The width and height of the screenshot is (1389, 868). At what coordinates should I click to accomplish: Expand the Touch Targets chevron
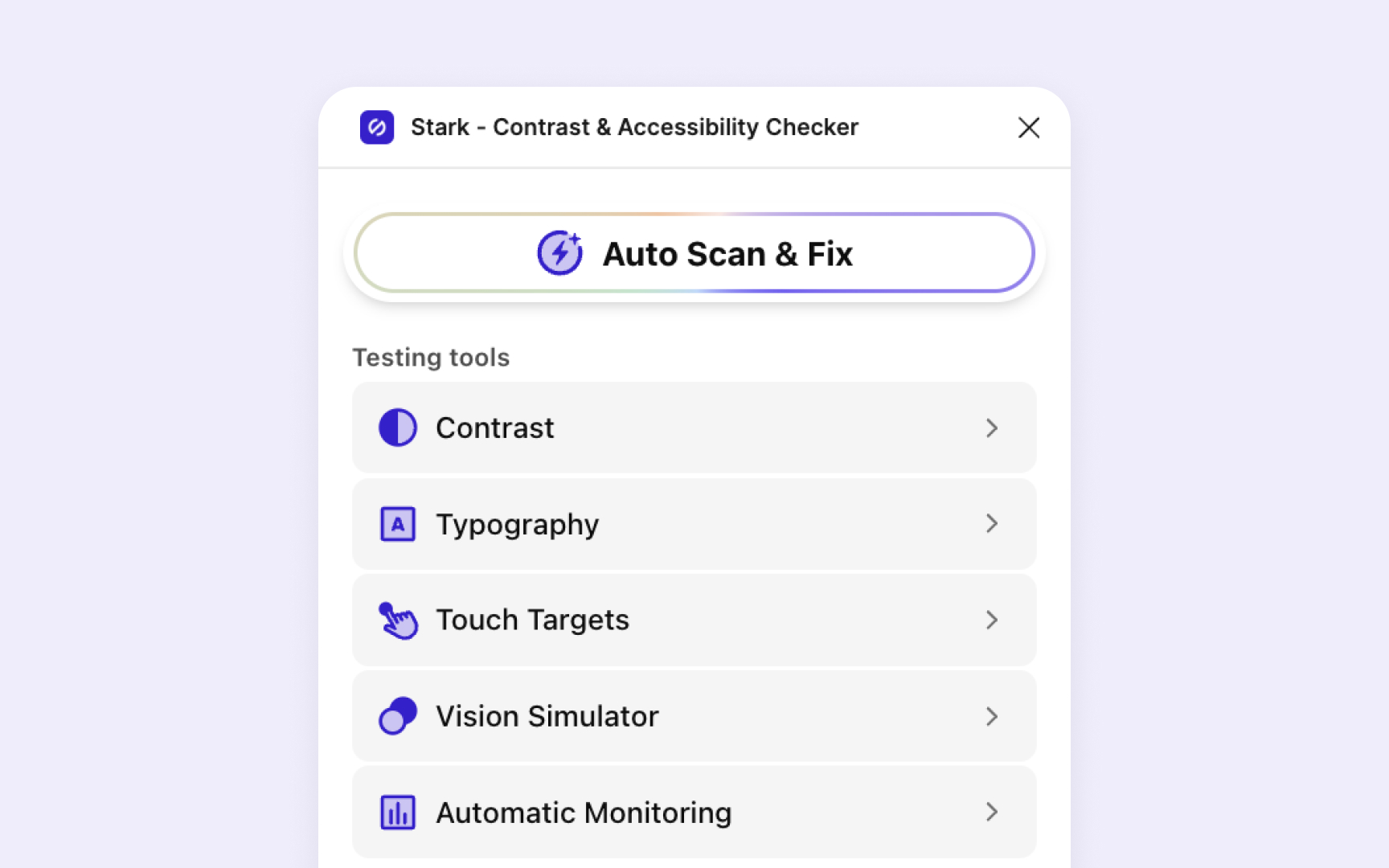992,620
